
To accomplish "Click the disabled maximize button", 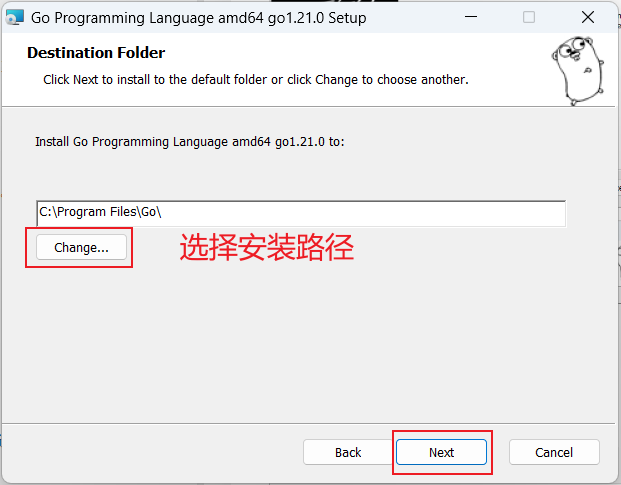I will coord(529,17).
